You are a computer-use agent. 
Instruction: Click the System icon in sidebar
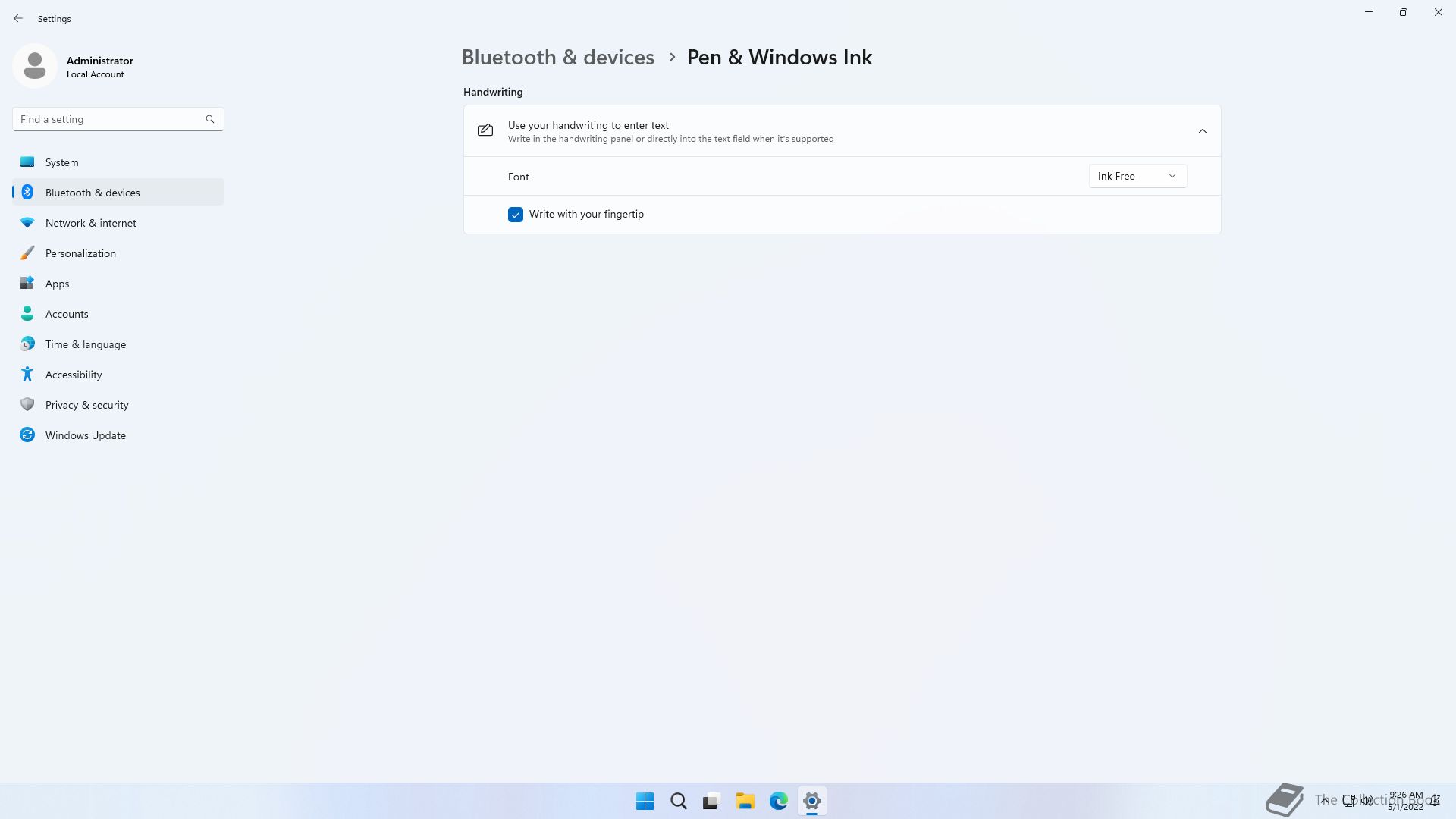(27, 162)
